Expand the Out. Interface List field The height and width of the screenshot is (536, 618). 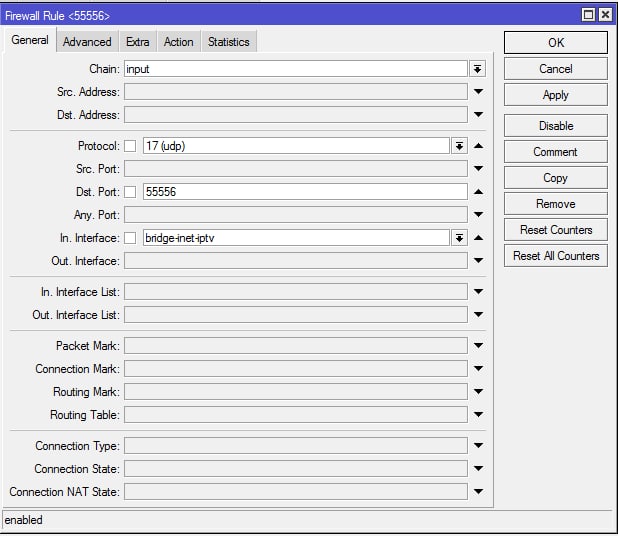(478, 315)
